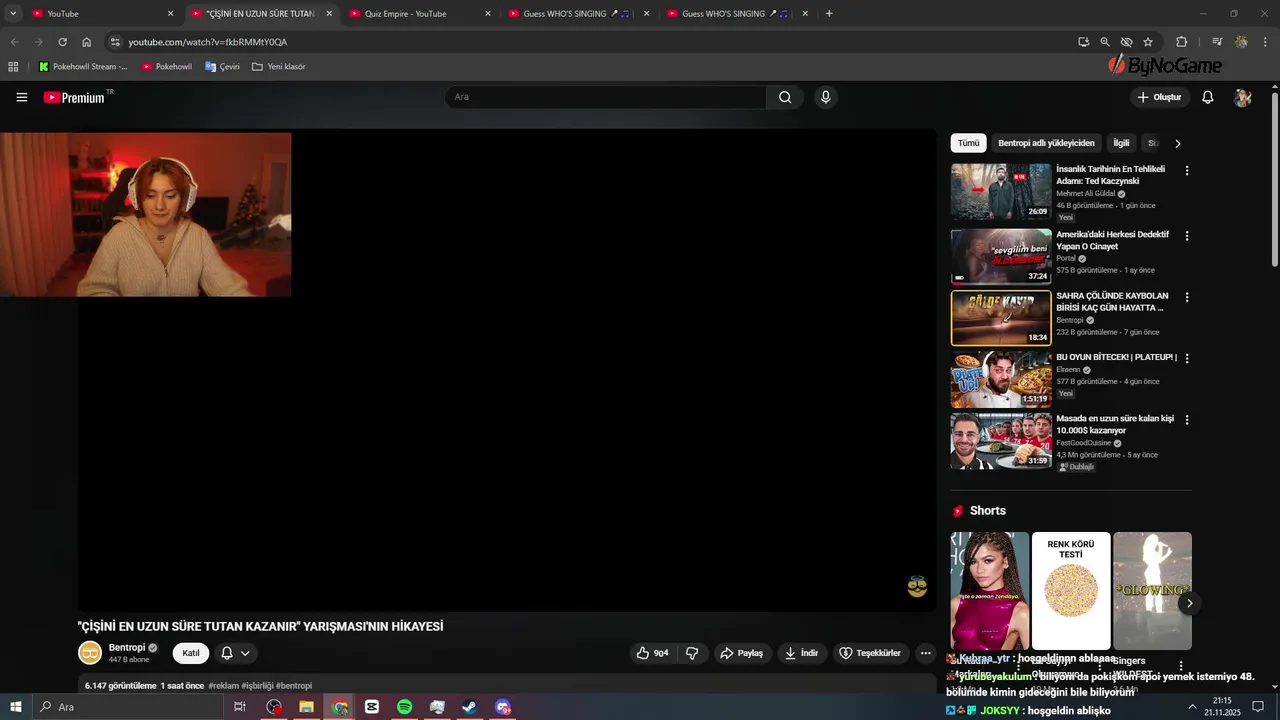Open the RENK KÖRÜ TESTİ short
The width and height of the screenshot is (1280, 720).
[1071, 591]
